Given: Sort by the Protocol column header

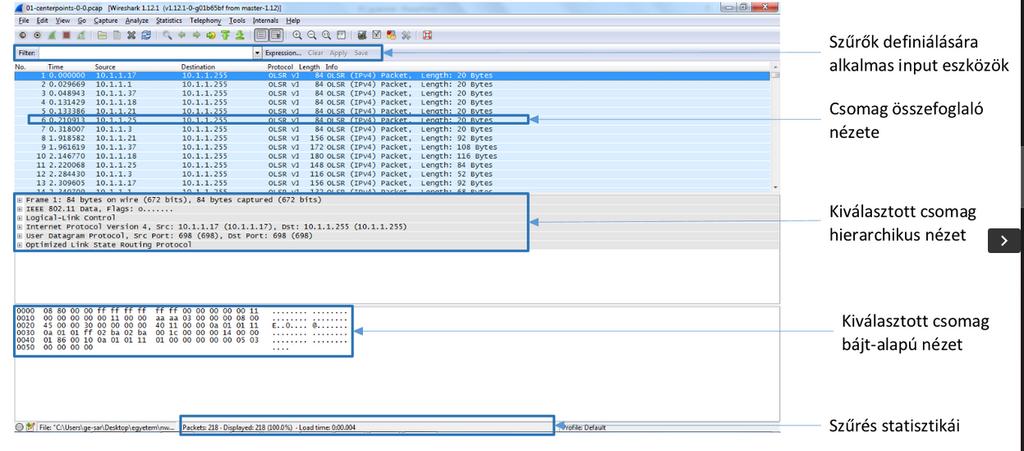Looking at the screenshot, I should [x=281, y=67].
